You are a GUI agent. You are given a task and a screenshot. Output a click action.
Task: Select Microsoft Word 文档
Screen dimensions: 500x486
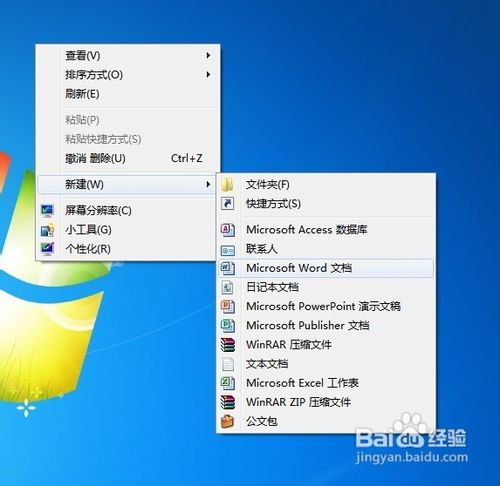point(326,268)
